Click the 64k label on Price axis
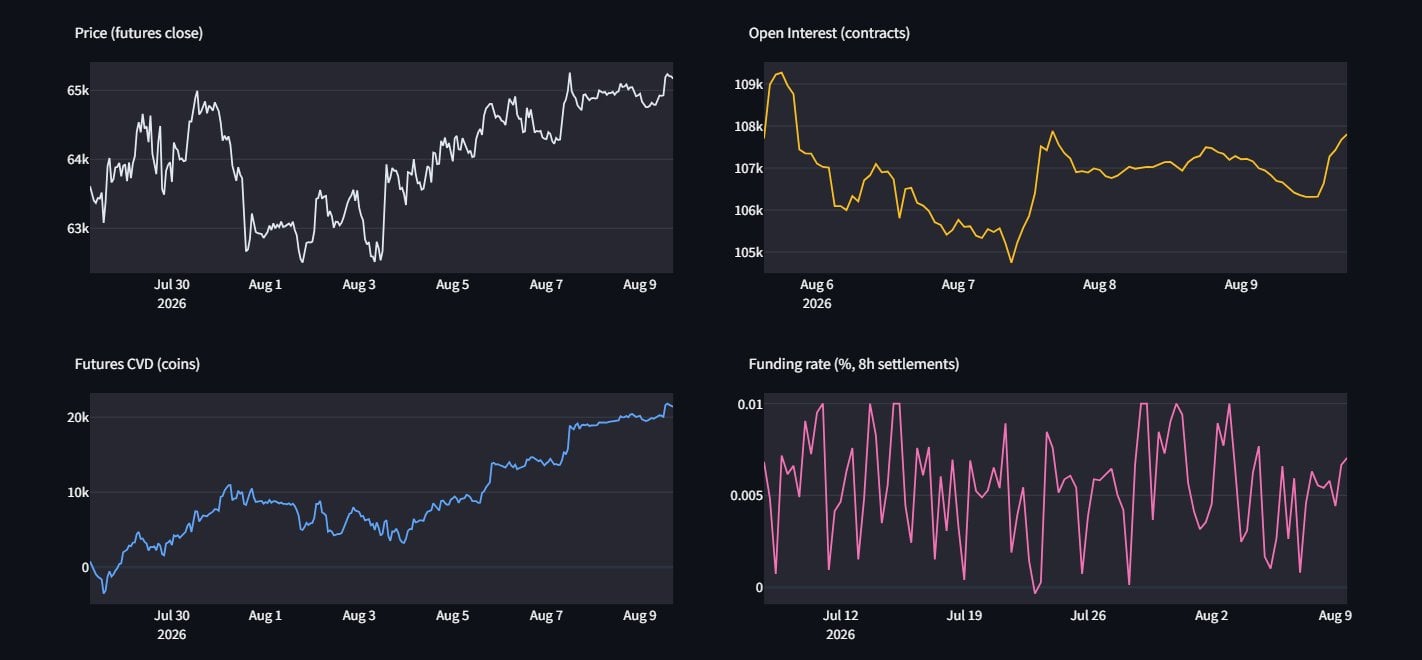 click(x=78, y=159)
